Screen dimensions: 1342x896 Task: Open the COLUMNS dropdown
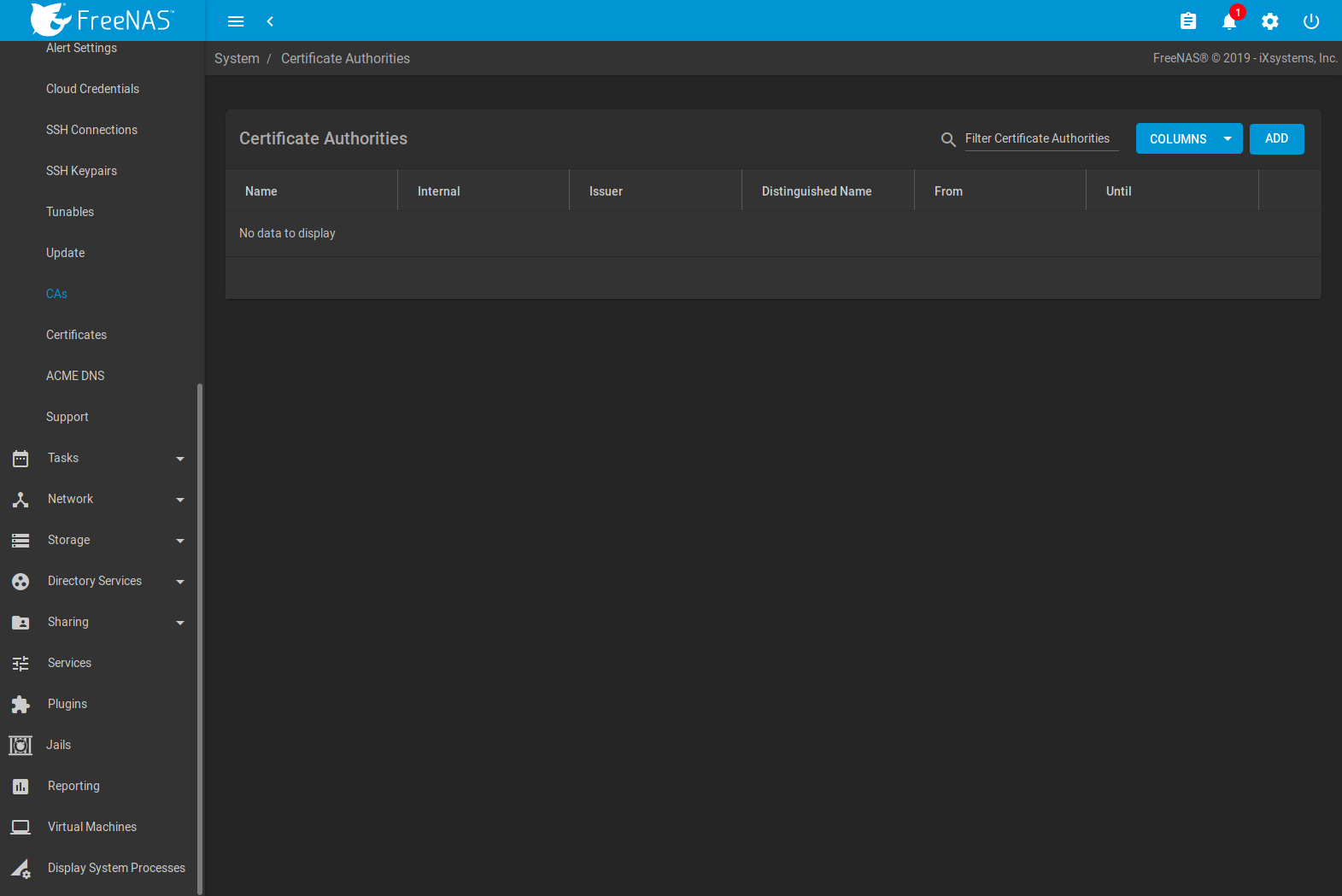(1189, 139)
